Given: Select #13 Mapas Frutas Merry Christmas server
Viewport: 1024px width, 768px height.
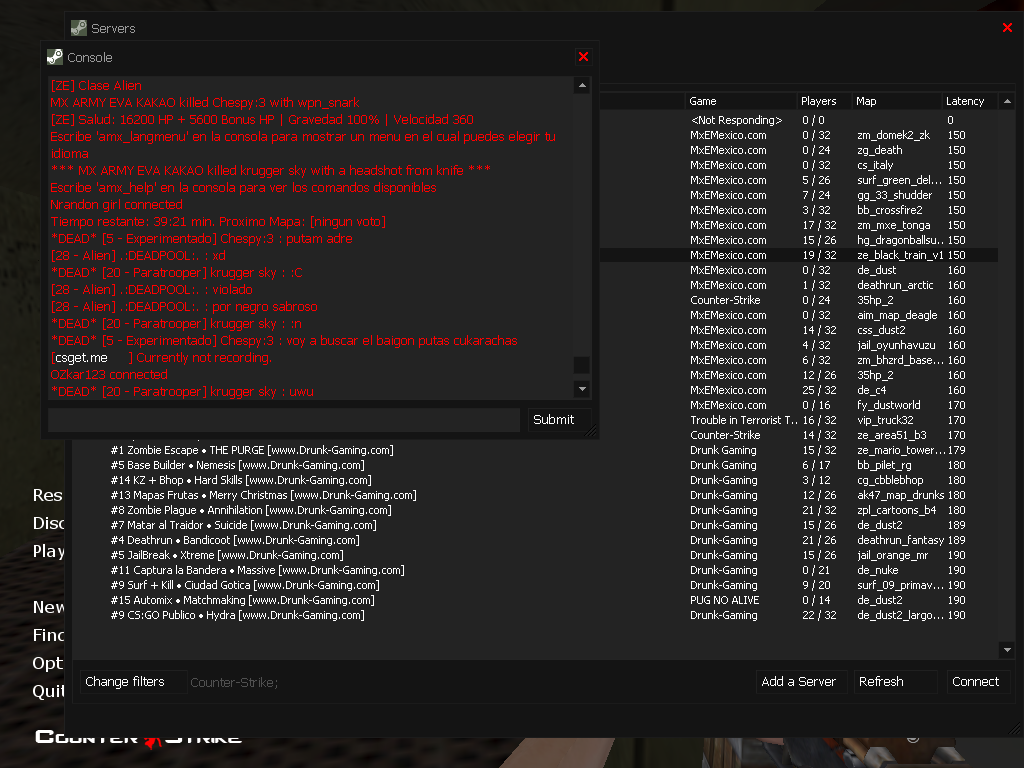Looking at the screenshot, I should tap(536, 496).
